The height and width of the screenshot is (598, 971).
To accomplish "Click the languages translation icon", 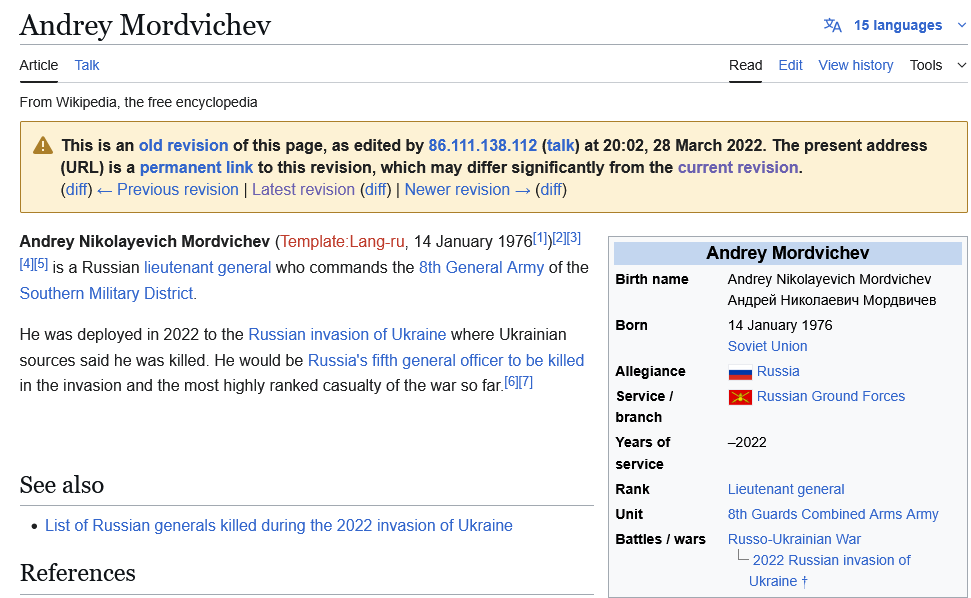I will [x=832, y=25].
